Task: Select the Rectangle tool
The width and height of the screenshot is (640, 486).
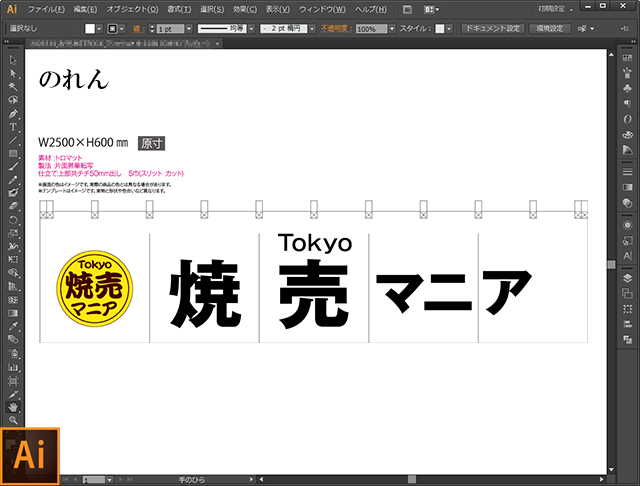Action: [x=13, y=153]
